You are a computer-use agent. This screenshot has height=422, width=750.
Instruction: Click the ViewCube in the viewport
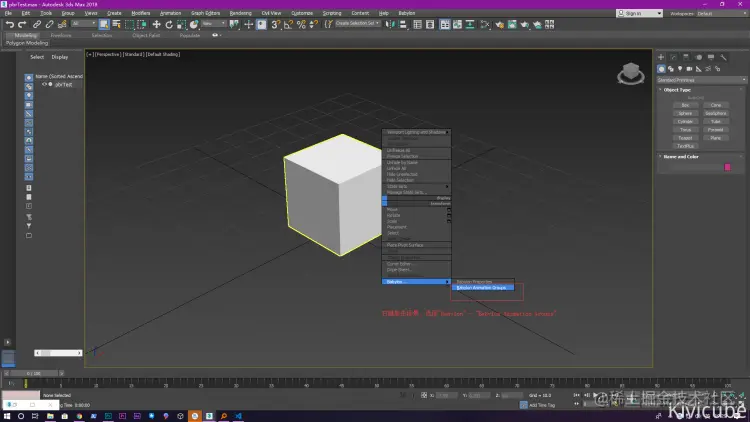pyautogui.click(x=630, y=73)
